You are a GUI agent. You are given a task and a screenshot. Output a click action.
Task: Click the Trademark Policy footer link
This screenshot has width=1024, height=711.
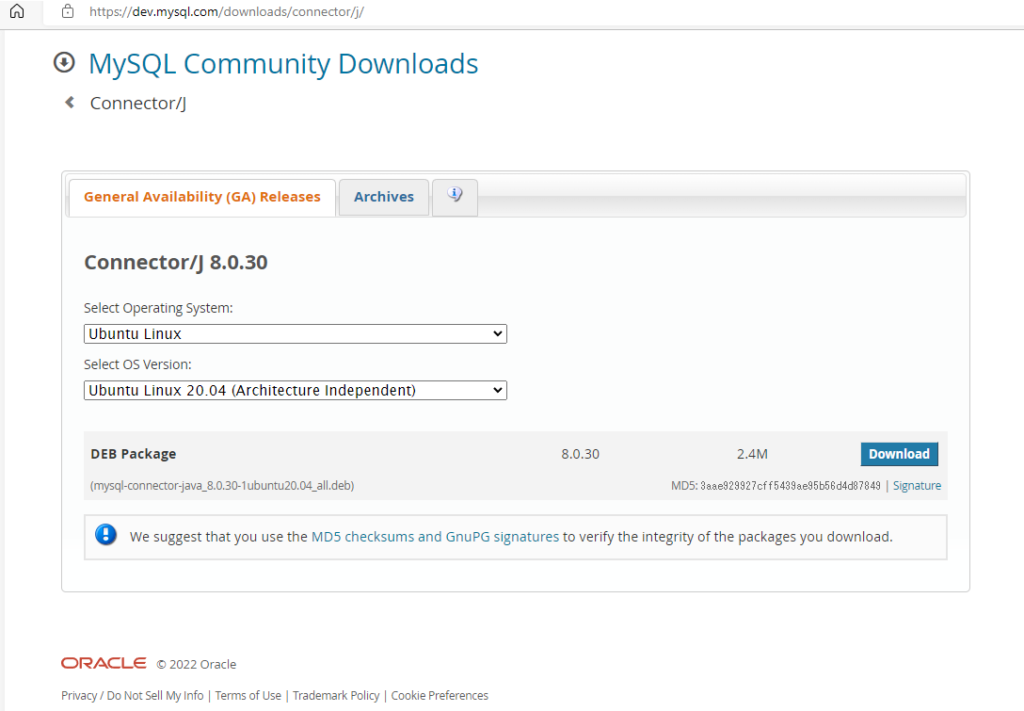coord(336,695)
